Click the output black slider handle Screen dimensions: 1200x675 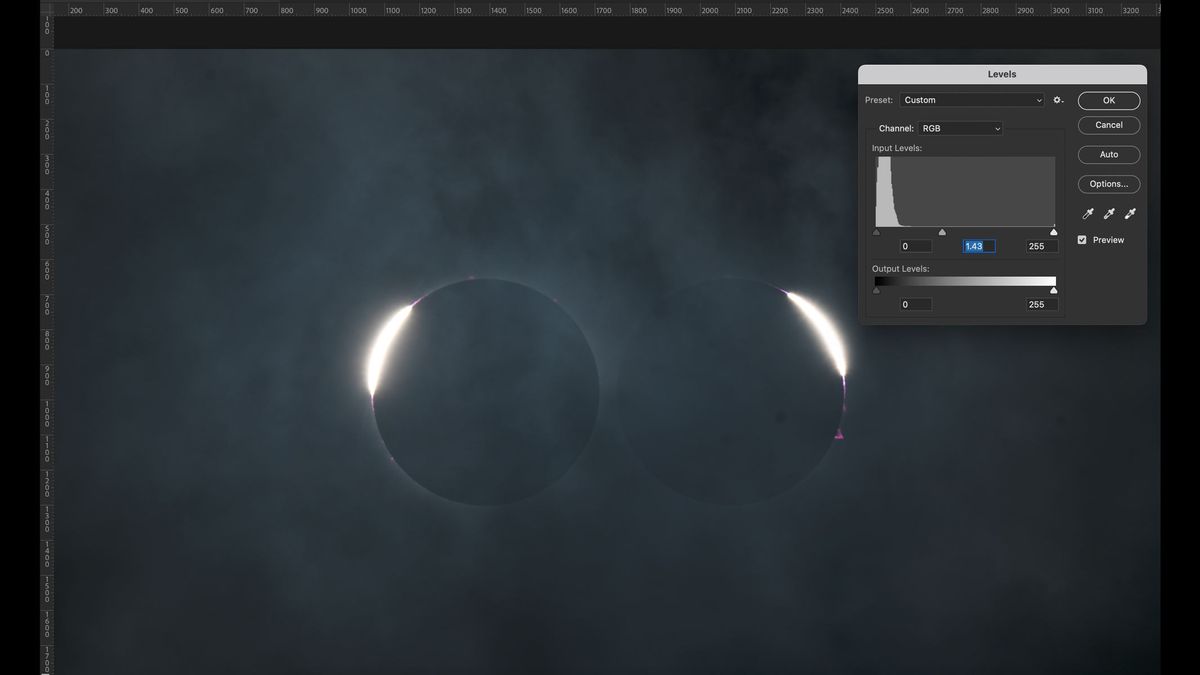tap(877, 291)
